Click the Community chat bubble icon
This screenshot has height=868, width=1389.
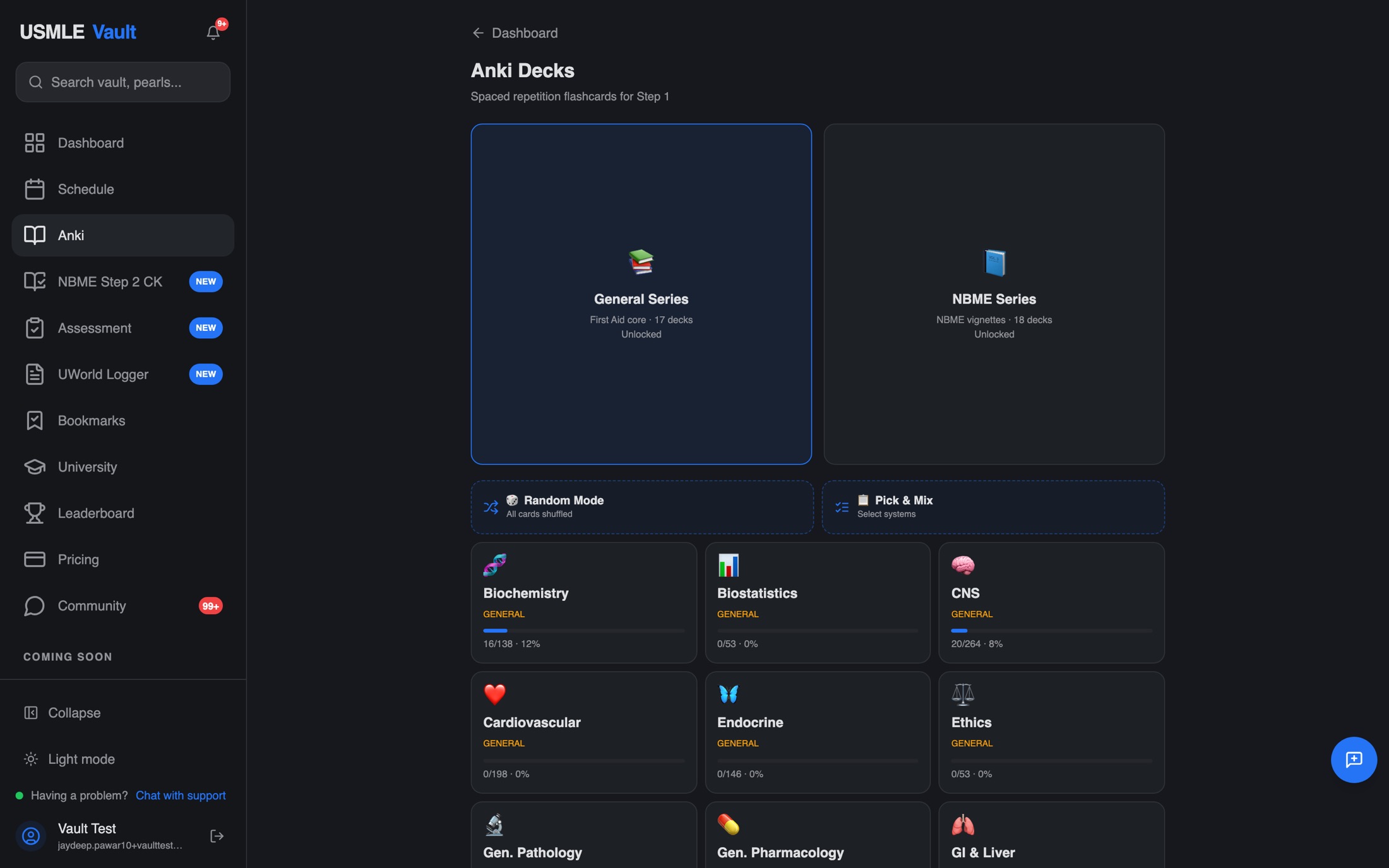pos(35,605)
